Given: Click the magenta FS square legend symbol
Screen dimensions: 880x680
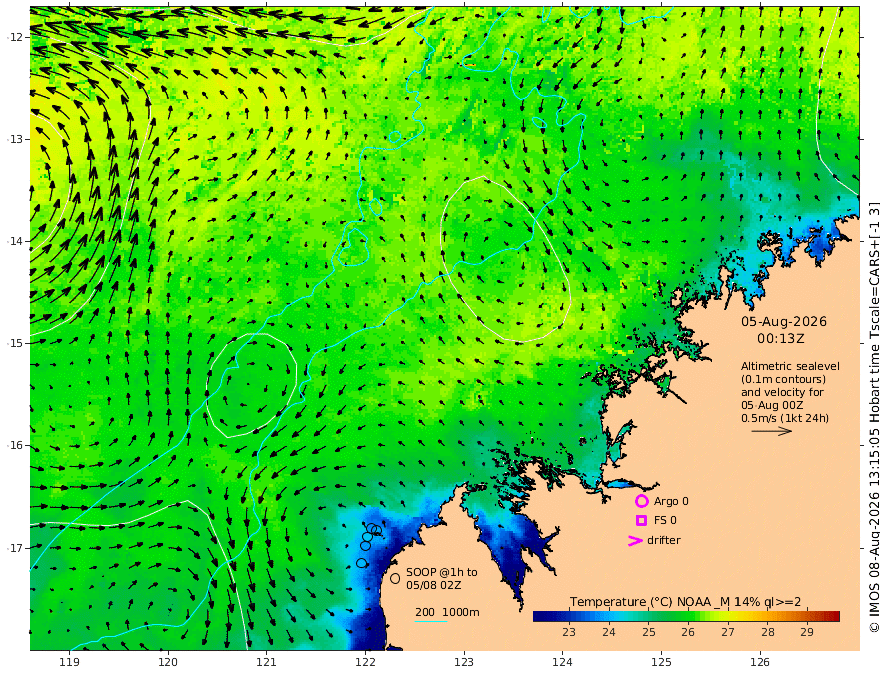Looking at the screenshot, I should tap(641, 521).
